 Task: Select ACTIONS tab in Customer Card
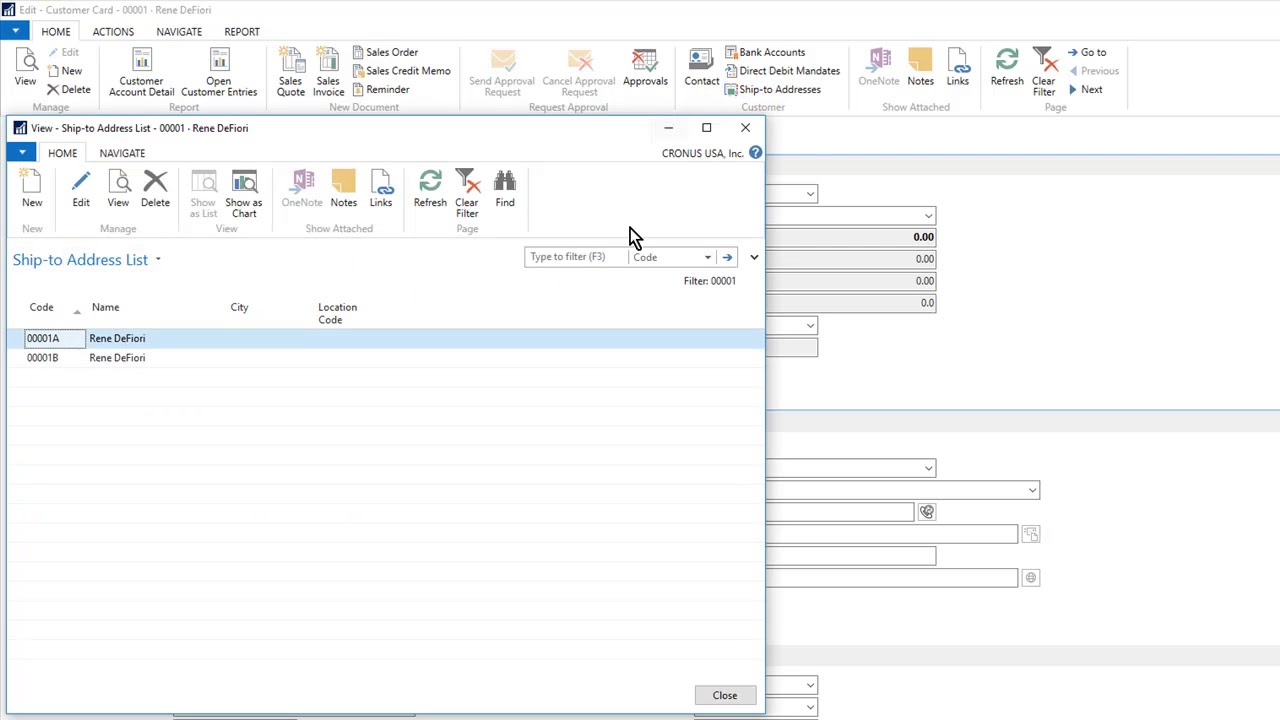(113, 31)
